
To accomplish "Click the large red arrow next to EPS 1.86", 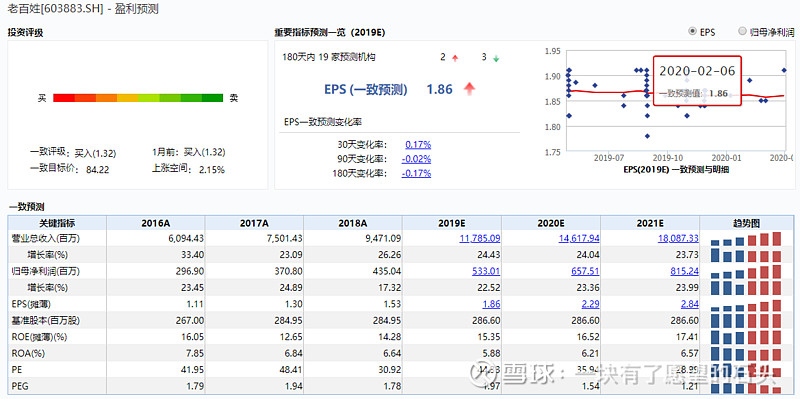I will click(x=469, y=89).
